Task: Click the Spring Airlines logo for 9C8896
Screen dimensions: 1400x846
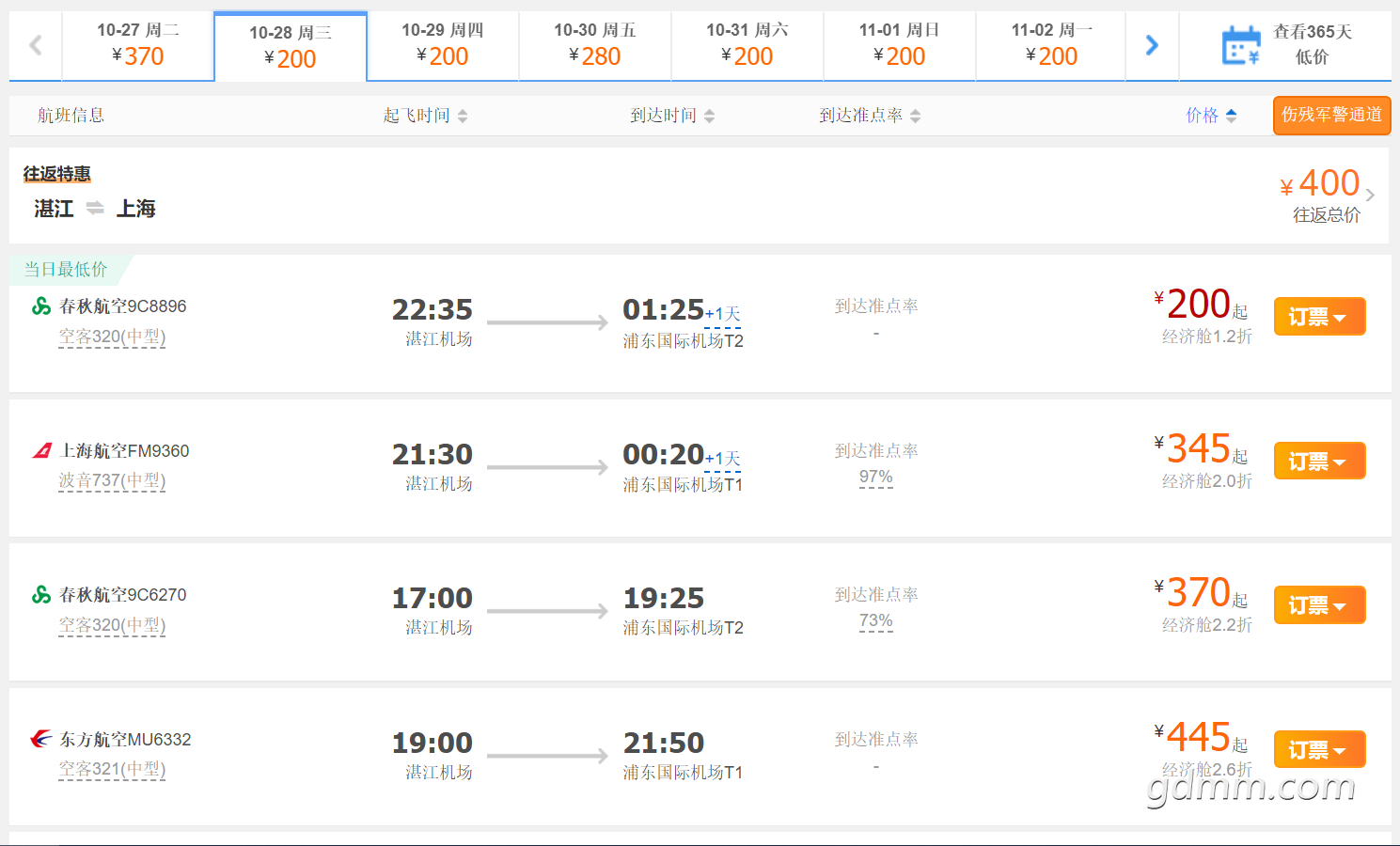Action: click(x=41, y=306)
